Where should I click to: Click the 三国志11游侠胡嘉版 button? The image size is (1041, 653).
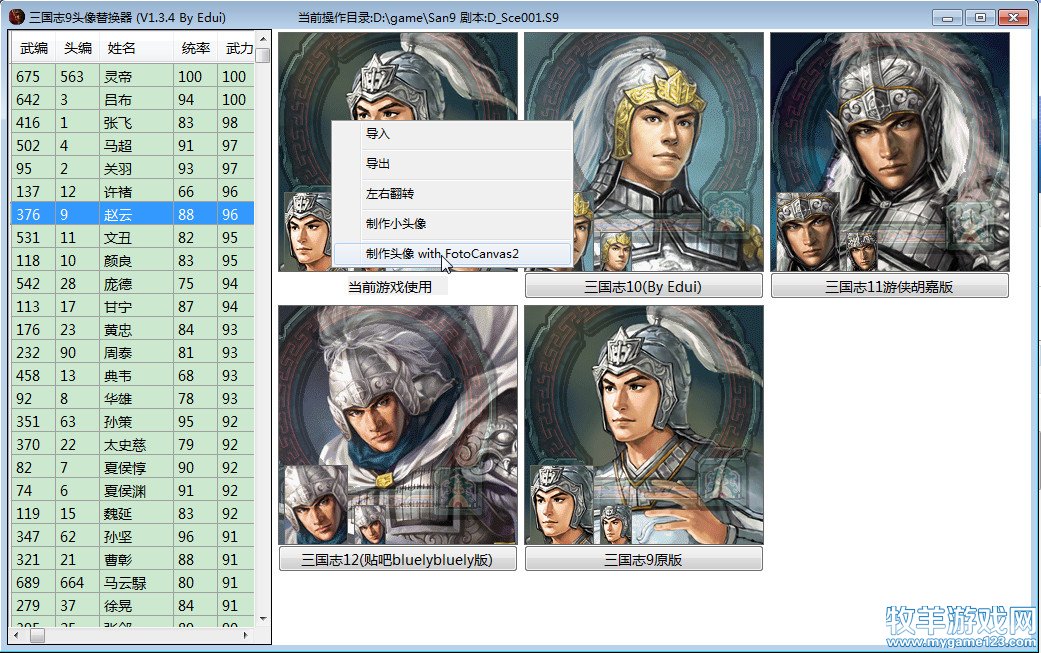[x=890, y=287]
